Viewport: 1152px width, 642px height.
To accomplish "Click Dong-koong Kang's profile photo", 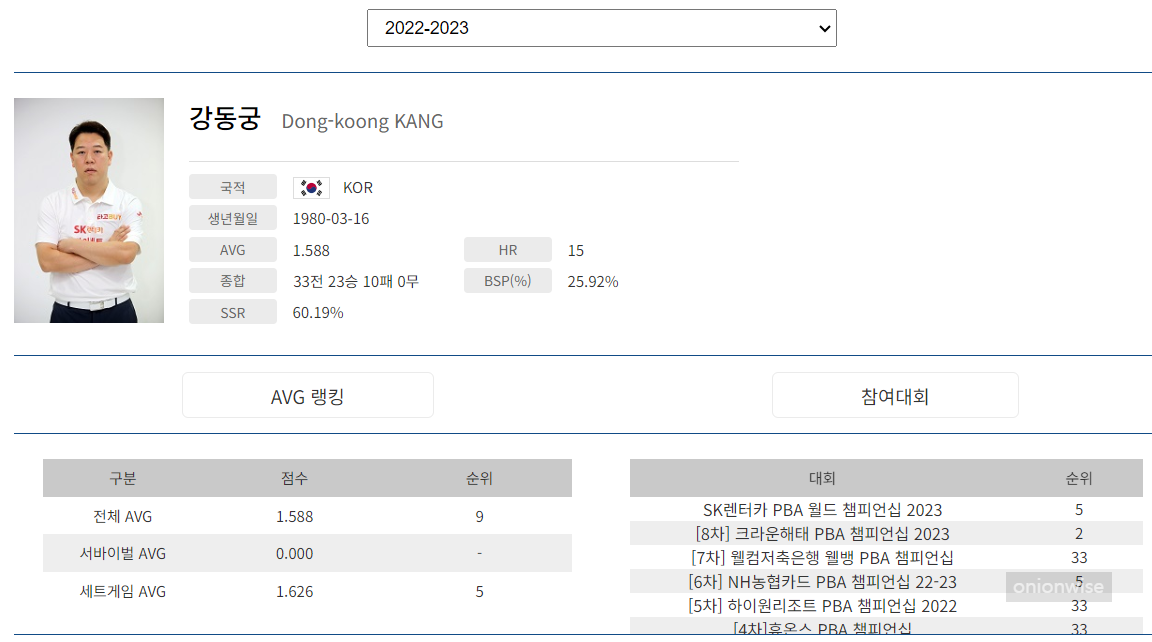I will pos(88,209).
